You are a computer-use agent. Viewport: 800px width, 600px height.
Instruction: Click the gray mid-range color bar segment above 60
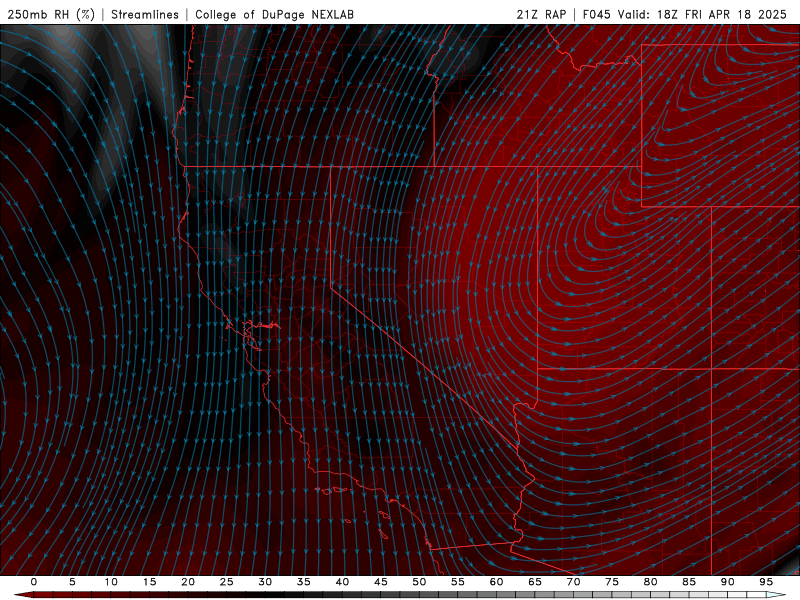506,595
